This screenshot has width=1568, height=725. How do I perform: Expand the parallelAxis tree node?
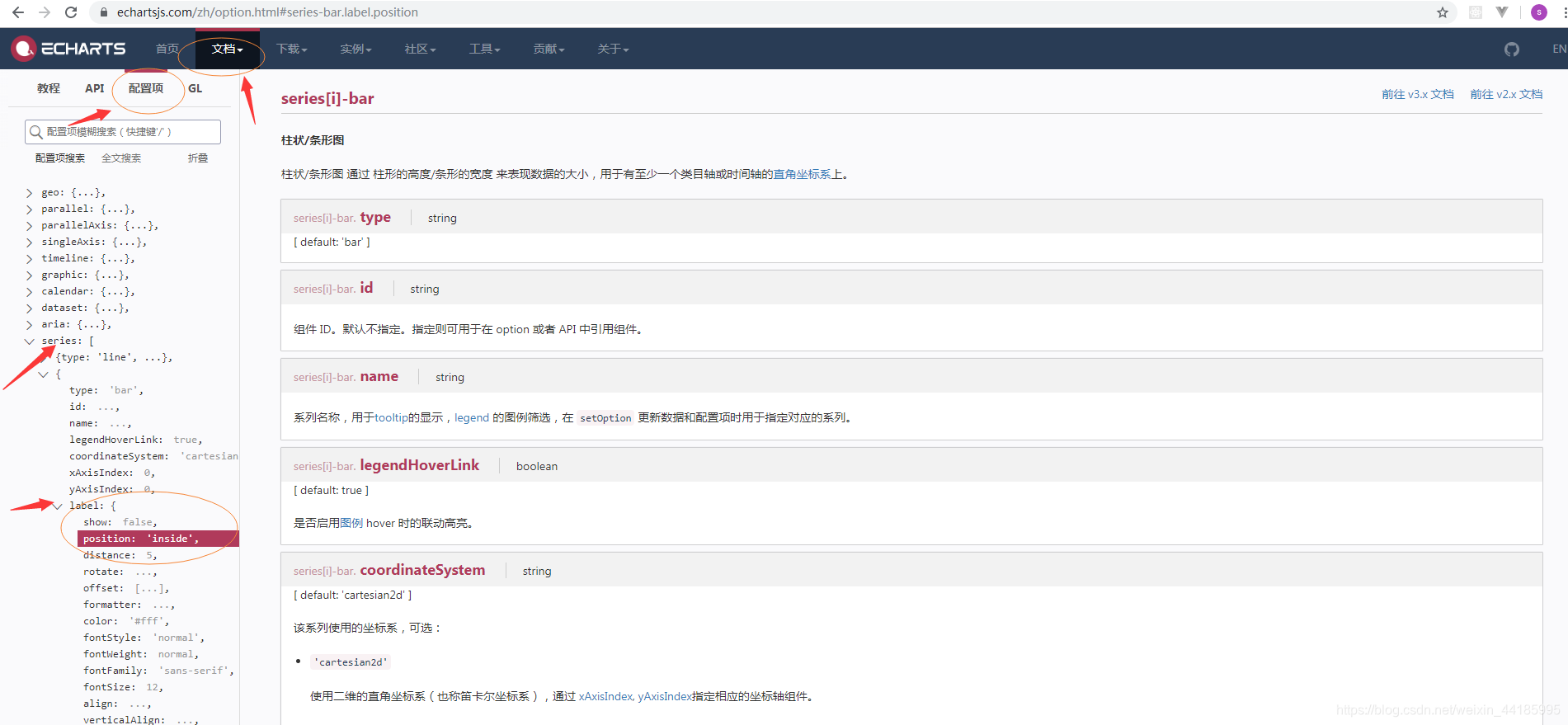click(x=30, y=226)
